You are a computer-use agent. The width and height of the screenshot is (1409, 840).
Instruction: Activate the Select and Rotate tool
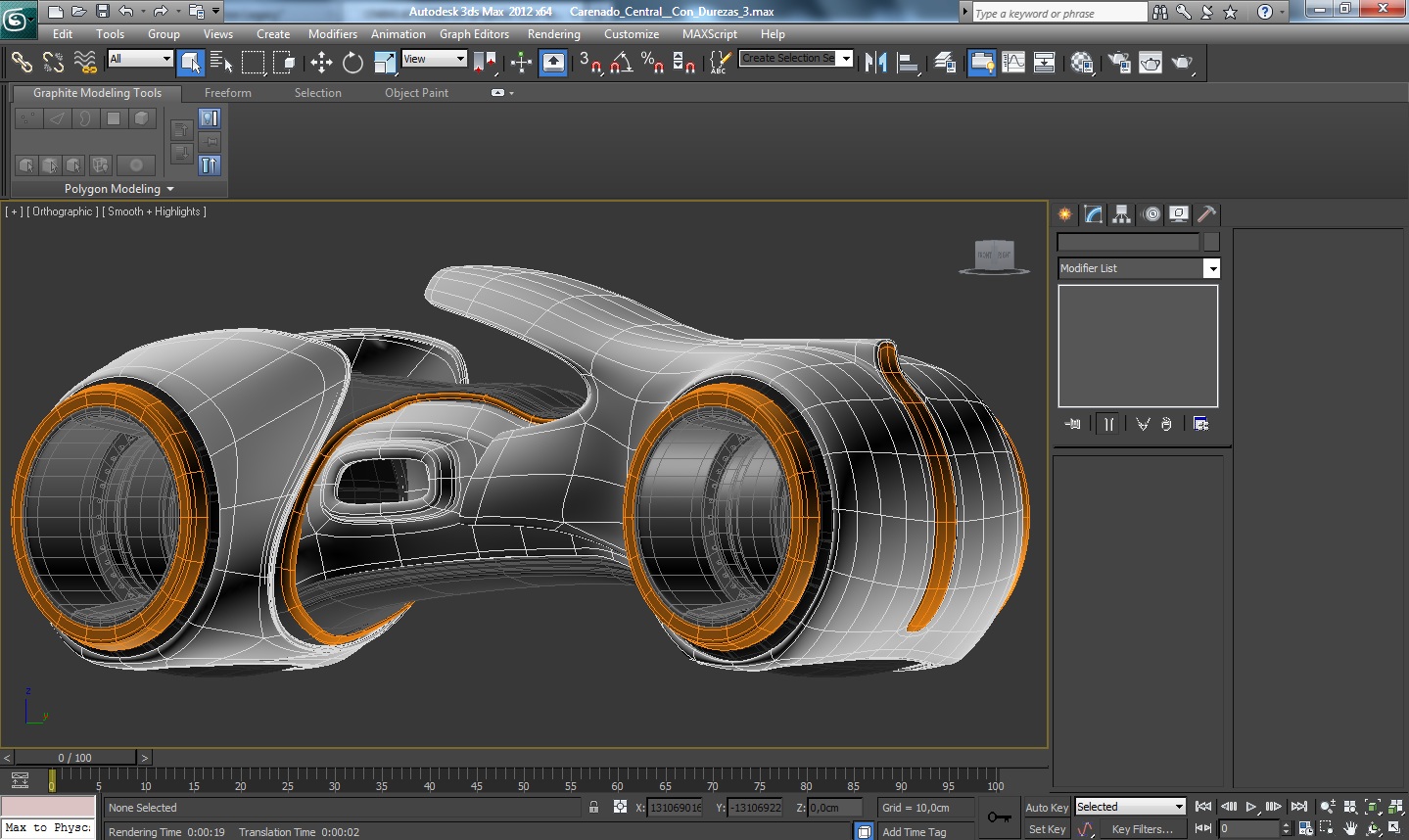[352, 64]
